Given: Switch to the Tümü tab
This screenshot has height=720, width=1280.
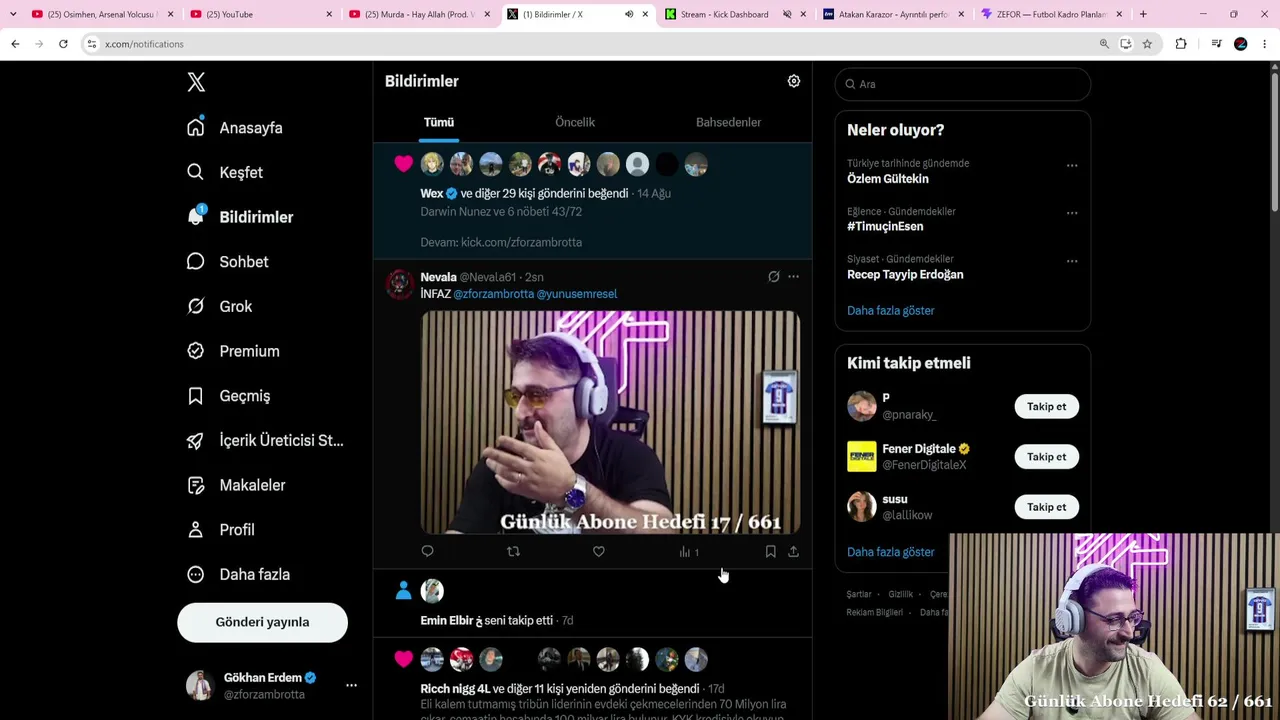Looking at the screenshot, I should [438, 122].
